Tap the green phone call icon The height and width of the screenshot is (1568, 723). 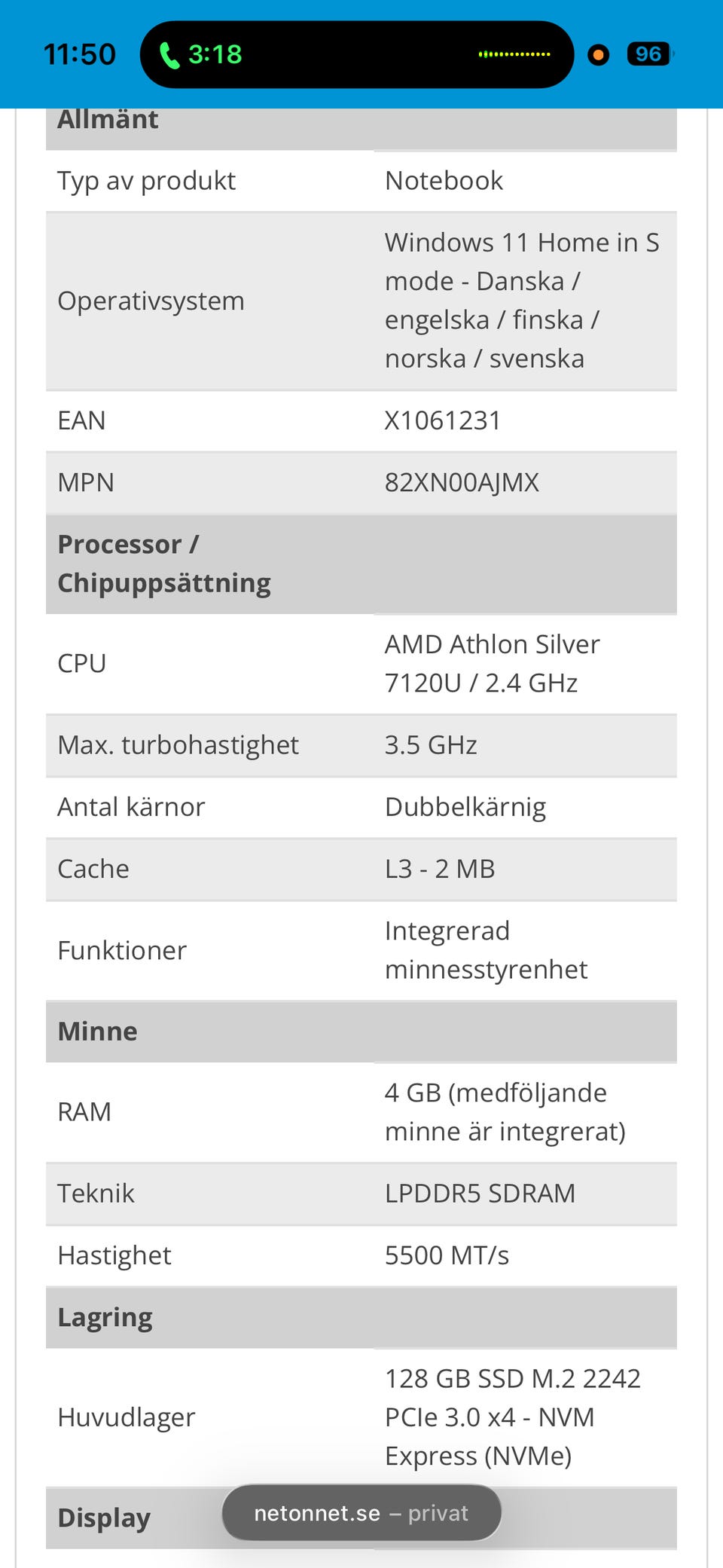click(169, 55)
